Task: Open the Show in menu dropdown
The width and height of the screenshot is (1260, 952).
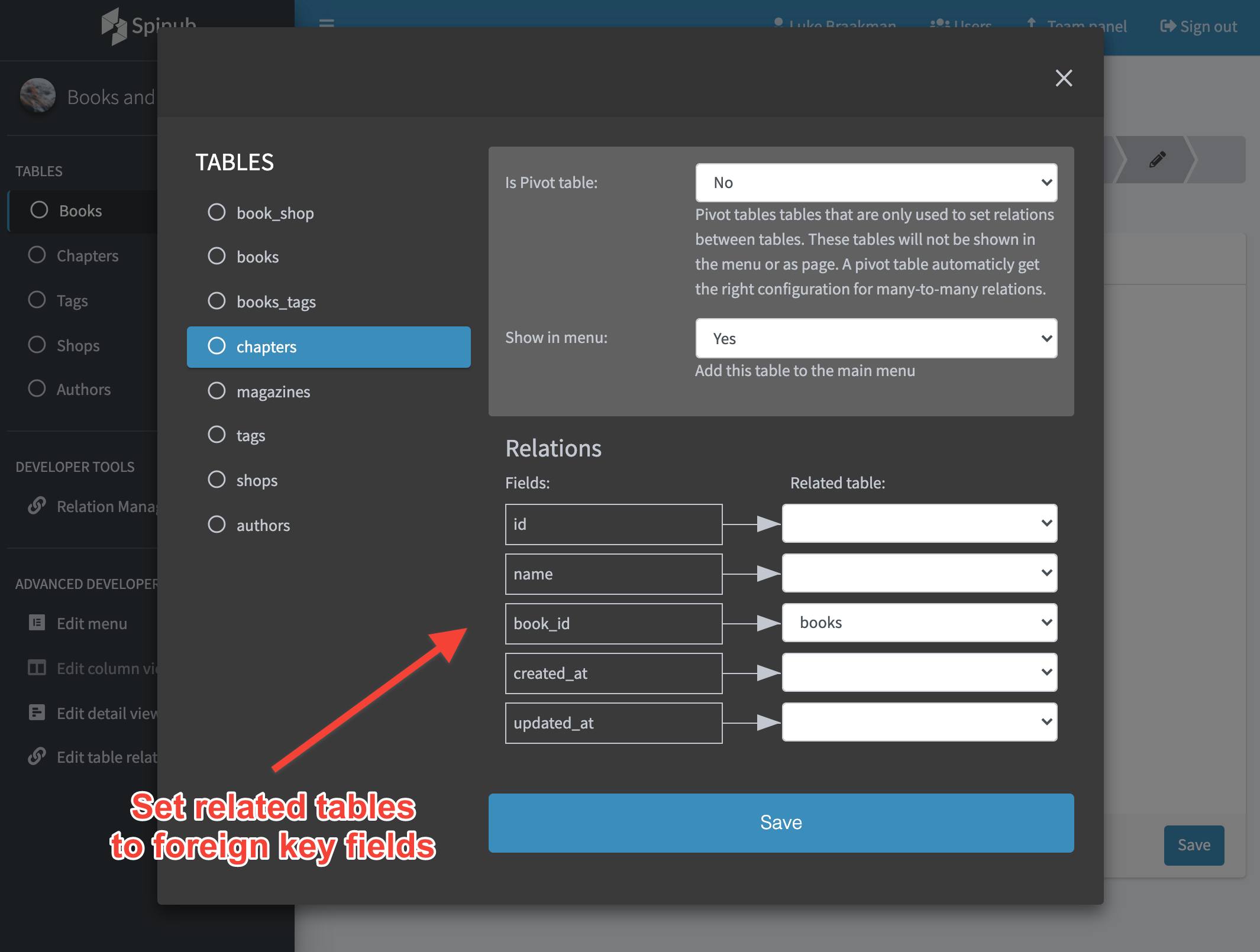Action: click(x=875, y=338)
